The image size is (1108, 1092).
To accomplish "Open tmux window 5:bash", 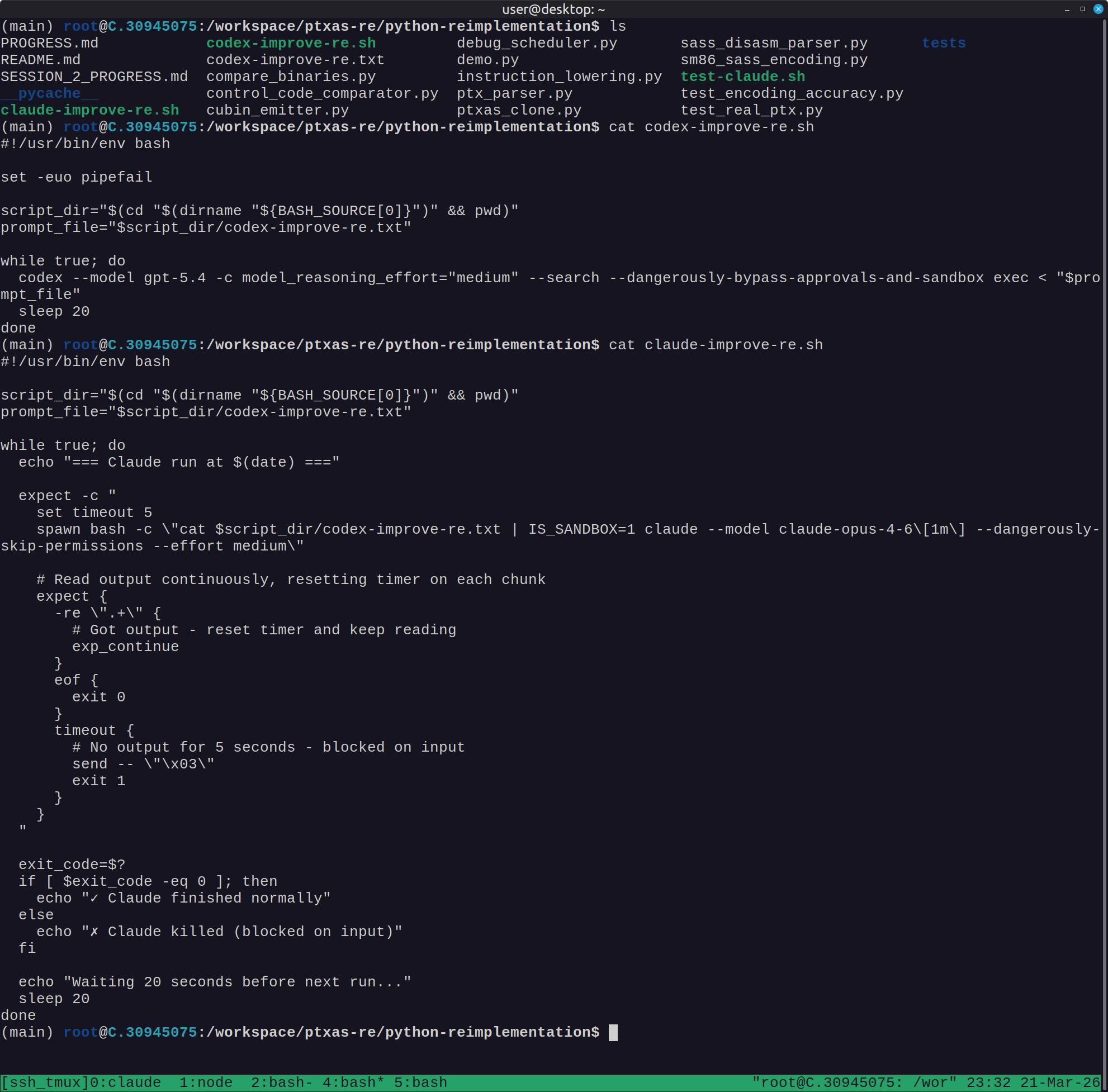I will [420, 1082].
